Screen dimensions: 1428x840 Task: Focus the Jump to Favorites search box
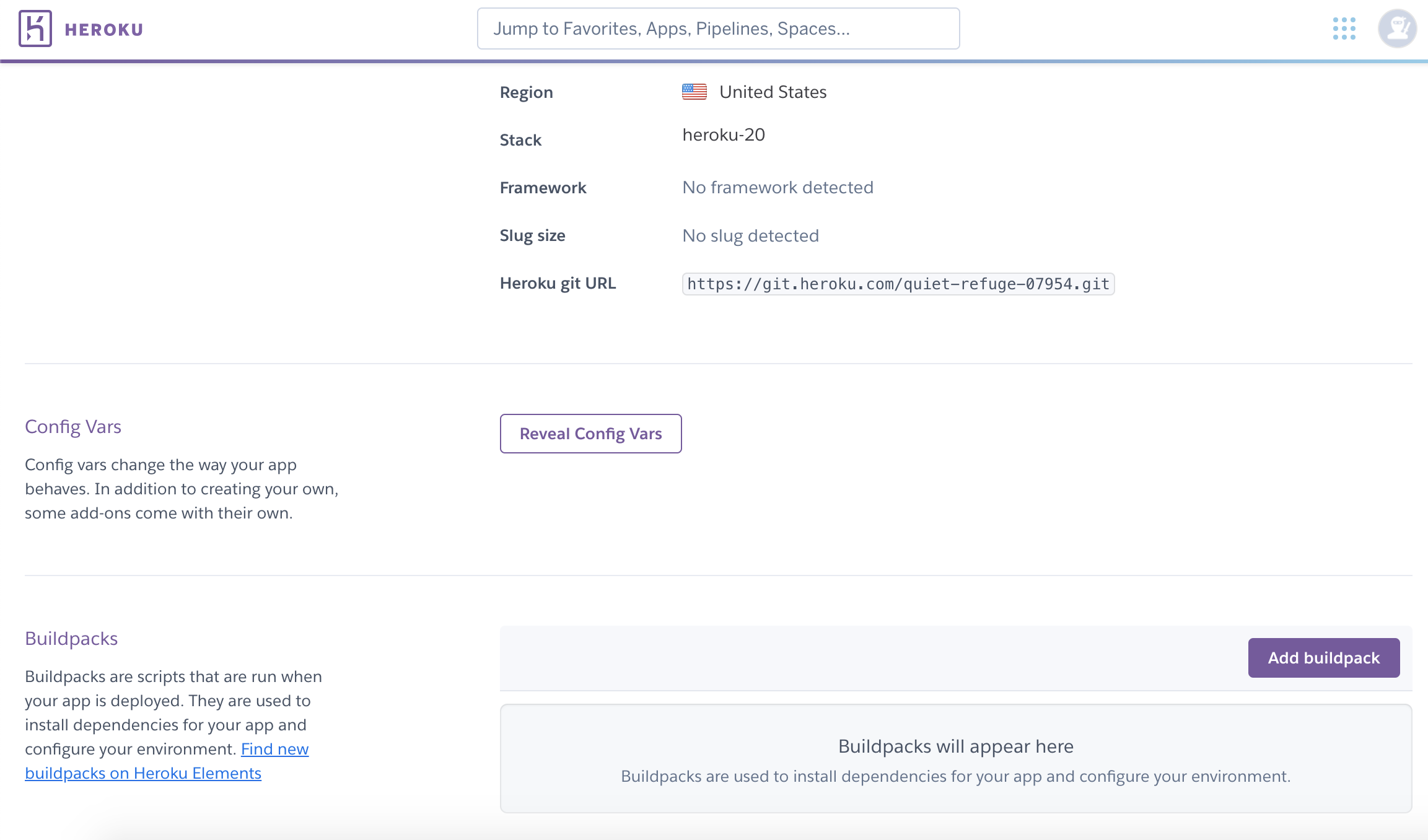tap(718, 28)
